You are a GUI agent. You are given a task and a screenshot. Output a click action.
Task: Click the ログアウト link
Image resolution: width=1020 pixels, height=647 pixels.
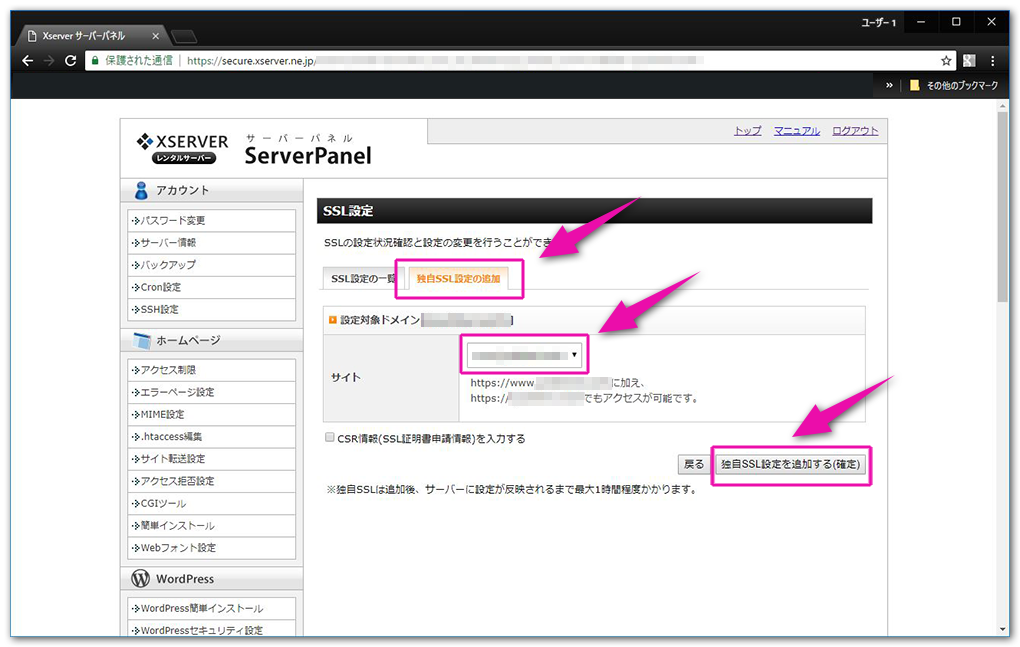[855, 130]
